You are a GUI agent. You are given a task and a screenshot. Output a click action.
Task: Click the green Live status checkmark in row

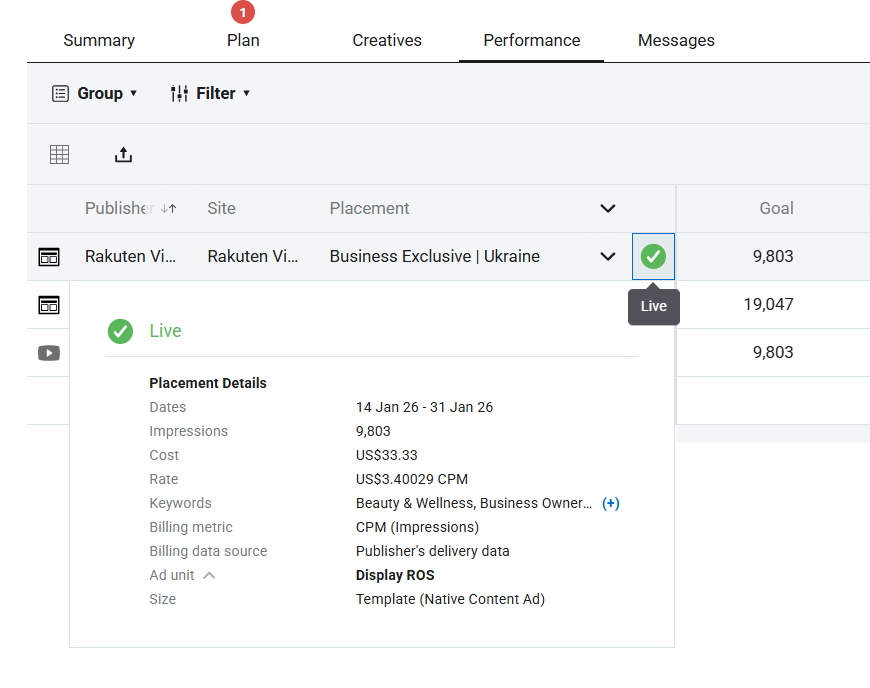(653, 257)
